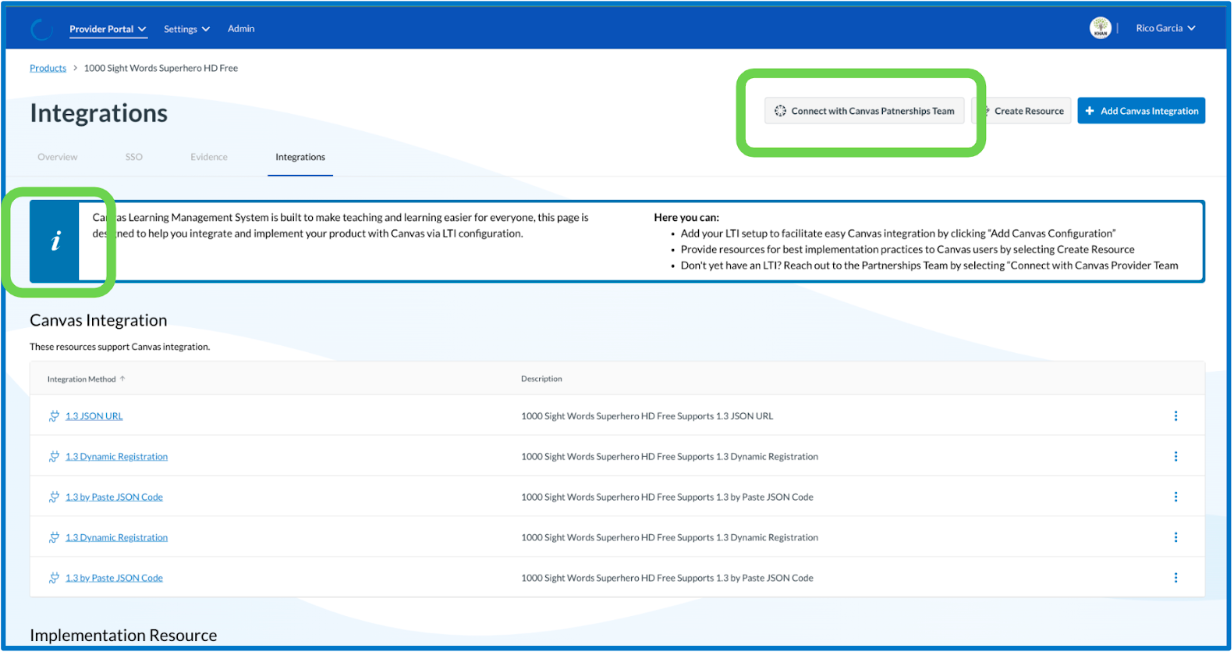Switch to the SSO tab
Screen dimensions: 1232x653
click(134, 157)
